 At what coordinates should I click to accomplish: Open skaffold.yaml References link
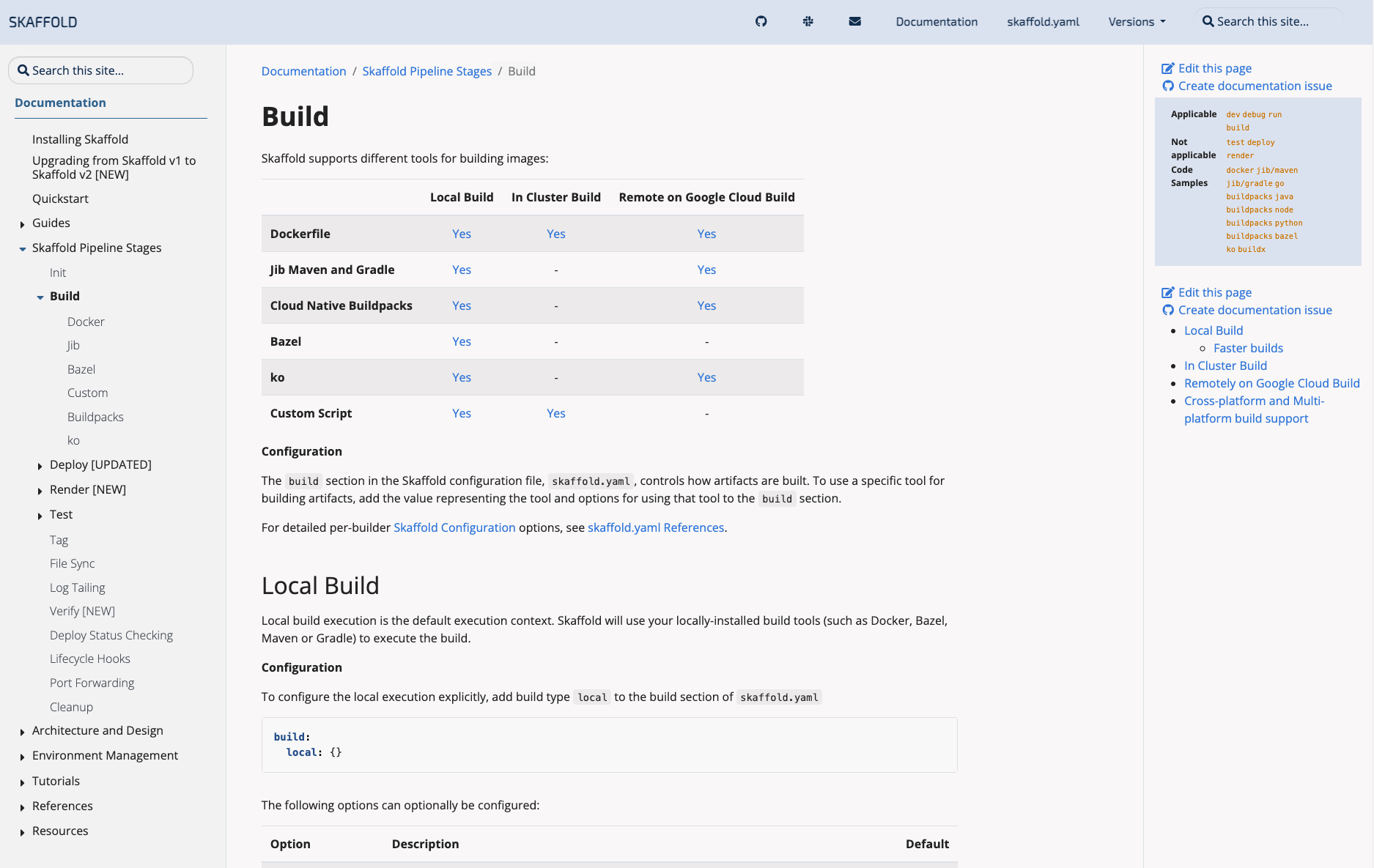(656, 527)
